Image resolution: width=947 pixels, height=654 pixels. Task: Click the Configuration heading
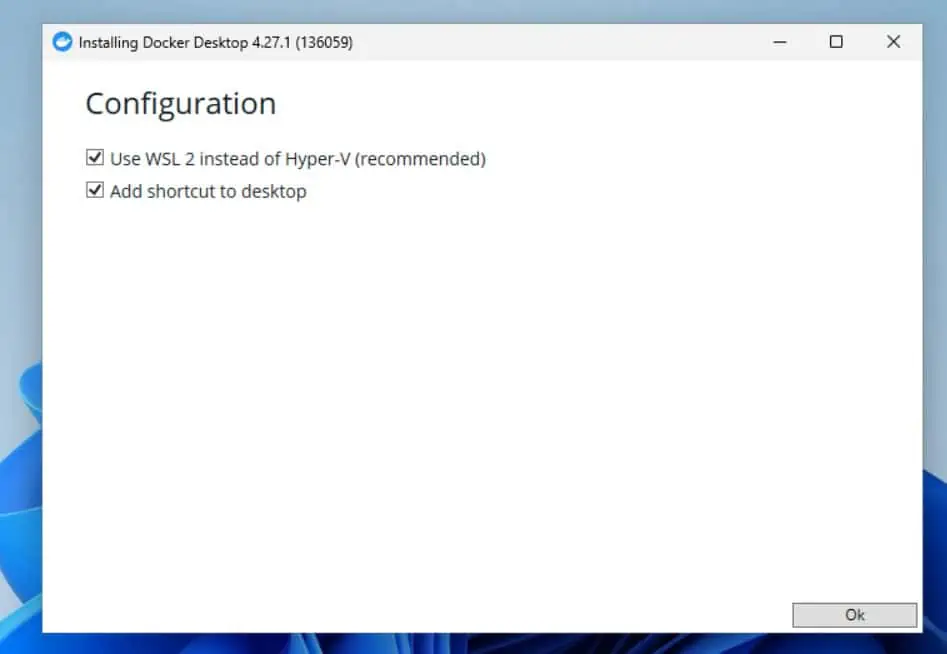181,104
